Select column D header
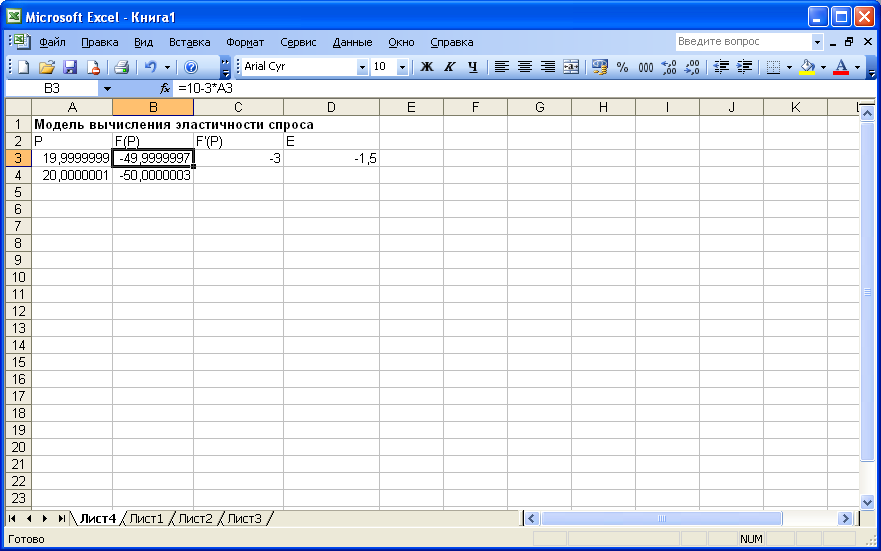 [x=331, y=107]
